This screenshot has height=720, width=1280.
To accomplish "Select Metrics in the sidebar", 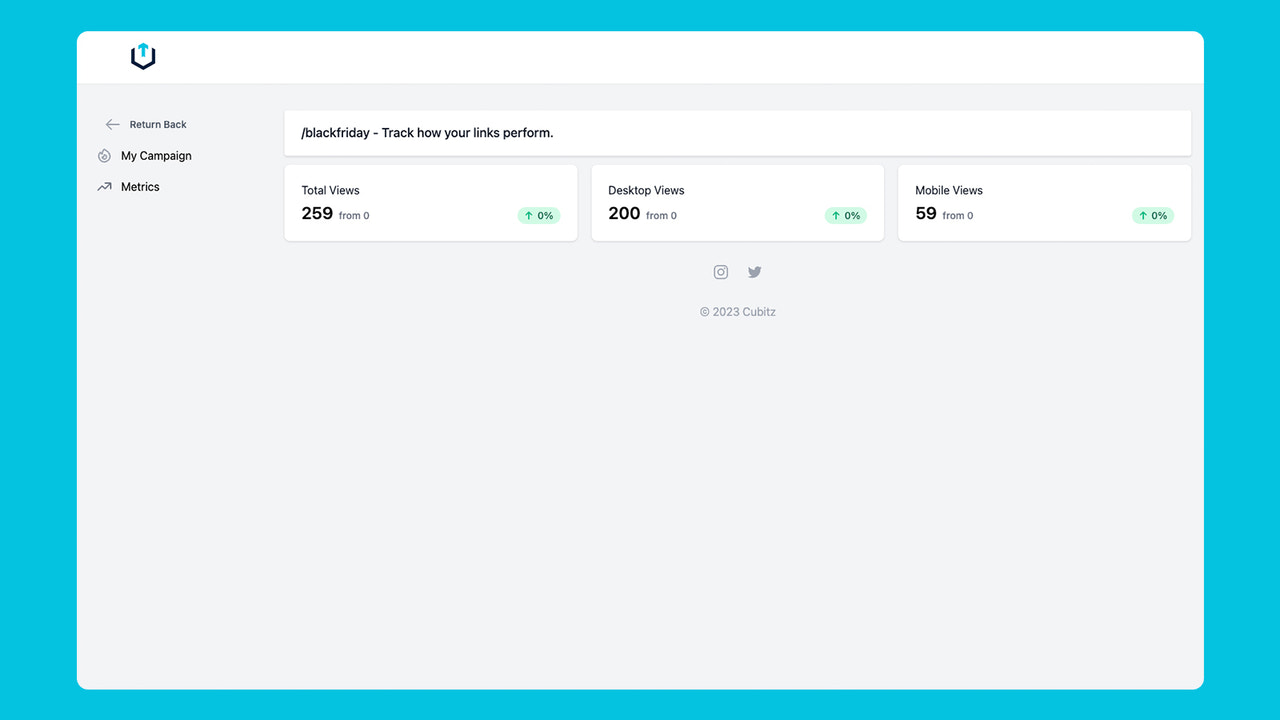I will point(139,187).
